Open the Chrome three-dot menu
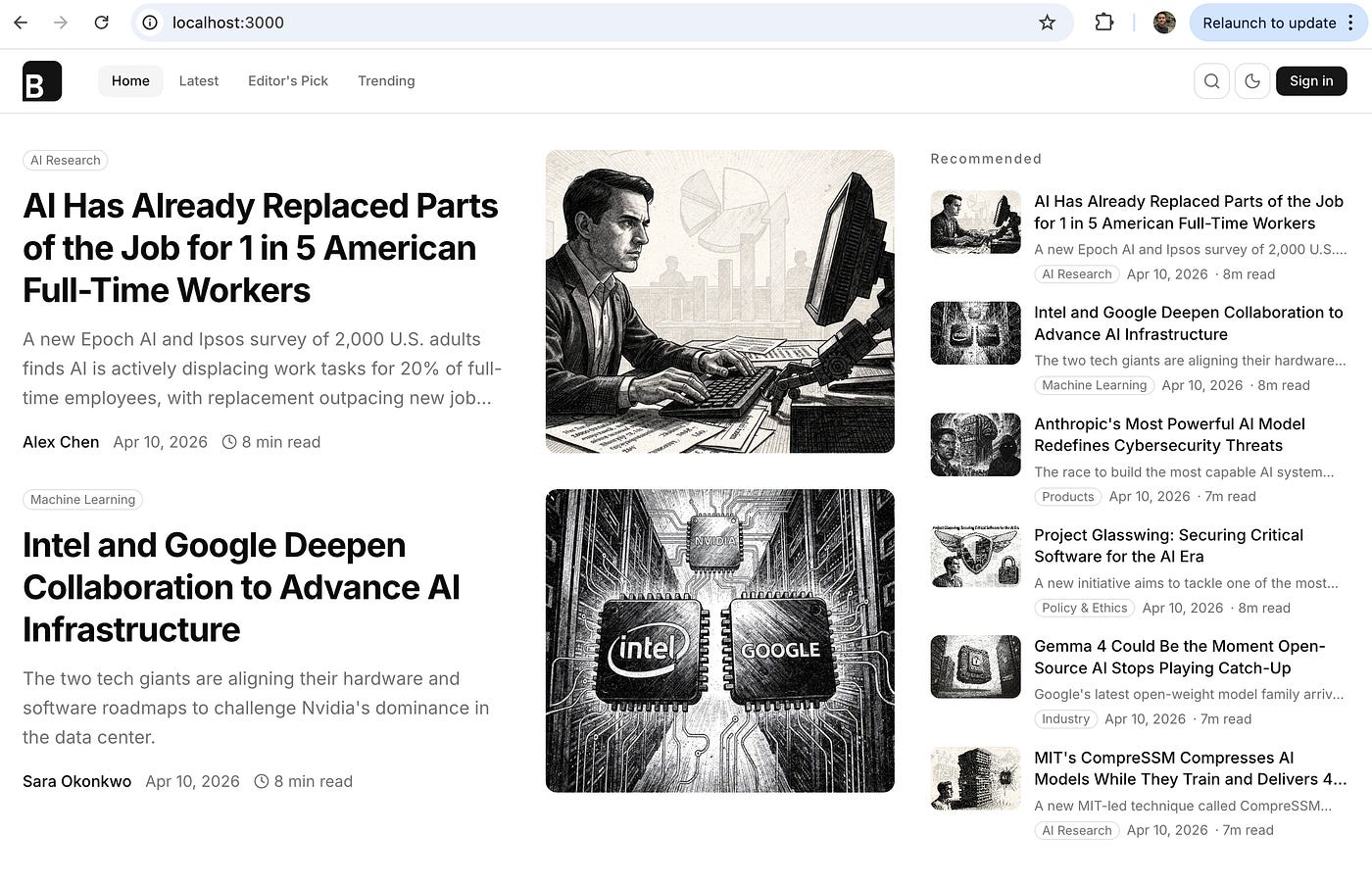Viewport: 1372px width, 886px height. [1350, 23]
